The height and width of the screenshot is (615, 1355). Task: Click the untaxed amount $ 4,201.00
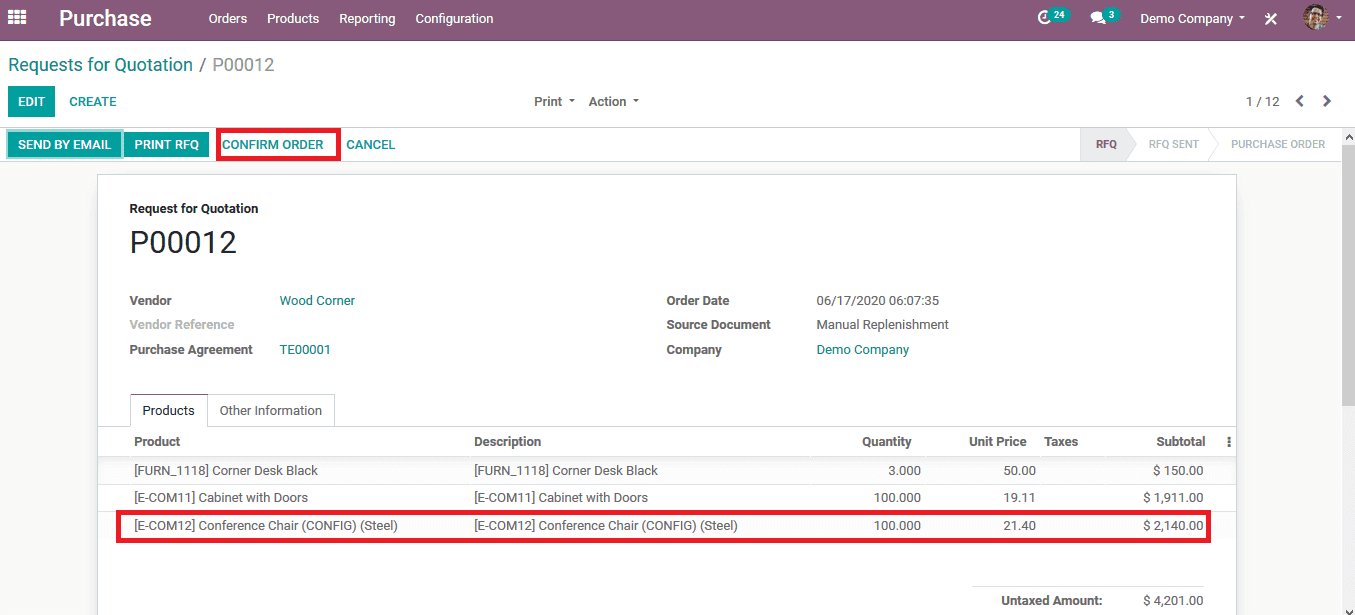click(1173, 601)
